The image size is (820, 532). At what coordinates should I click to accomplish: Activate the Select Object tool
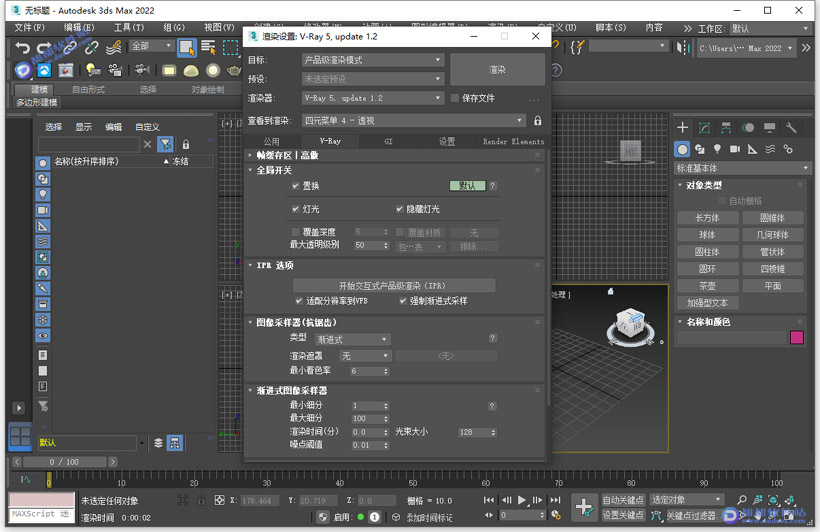(x=187, y=48)
